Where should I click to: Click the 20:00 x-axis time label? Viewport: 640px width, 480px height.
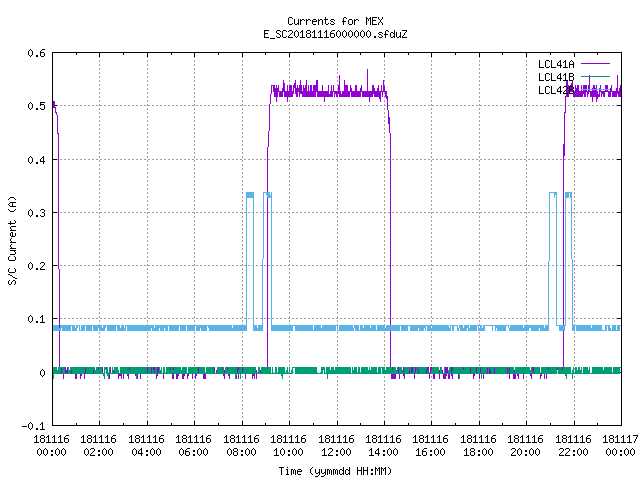[x=525, y=452]
